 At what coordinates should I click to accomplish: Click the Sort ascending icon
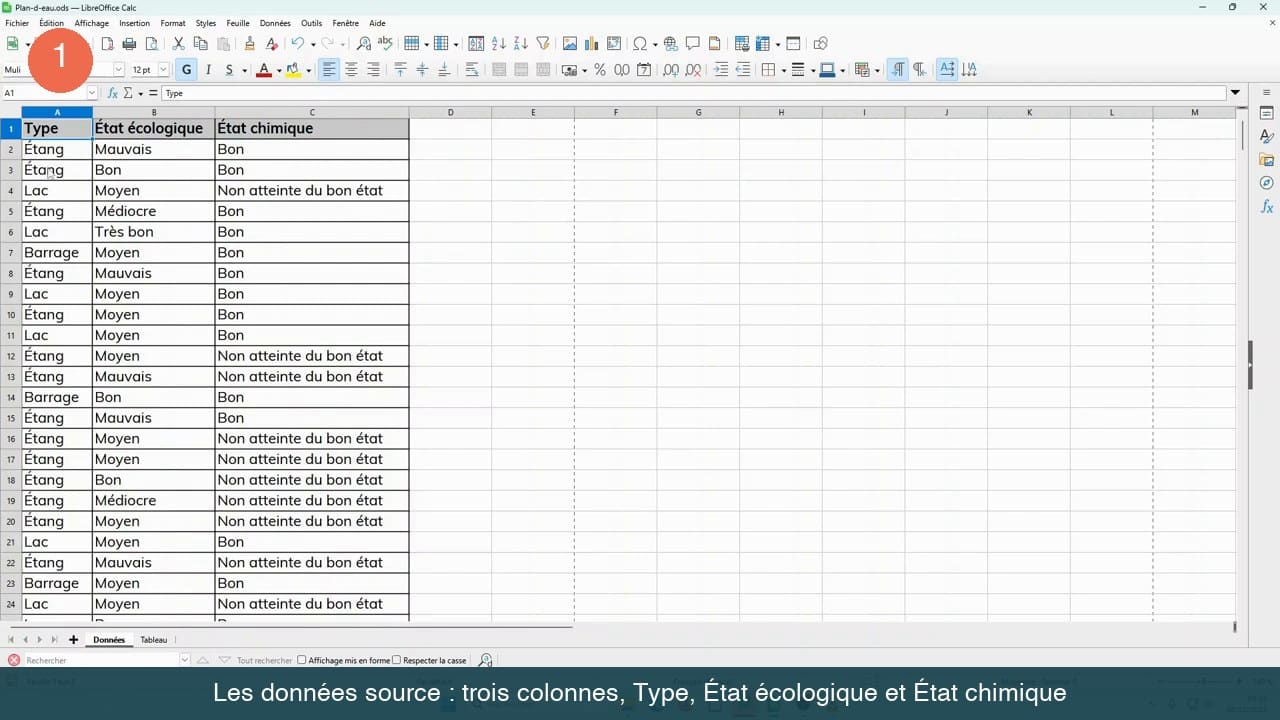coord(498,44)
